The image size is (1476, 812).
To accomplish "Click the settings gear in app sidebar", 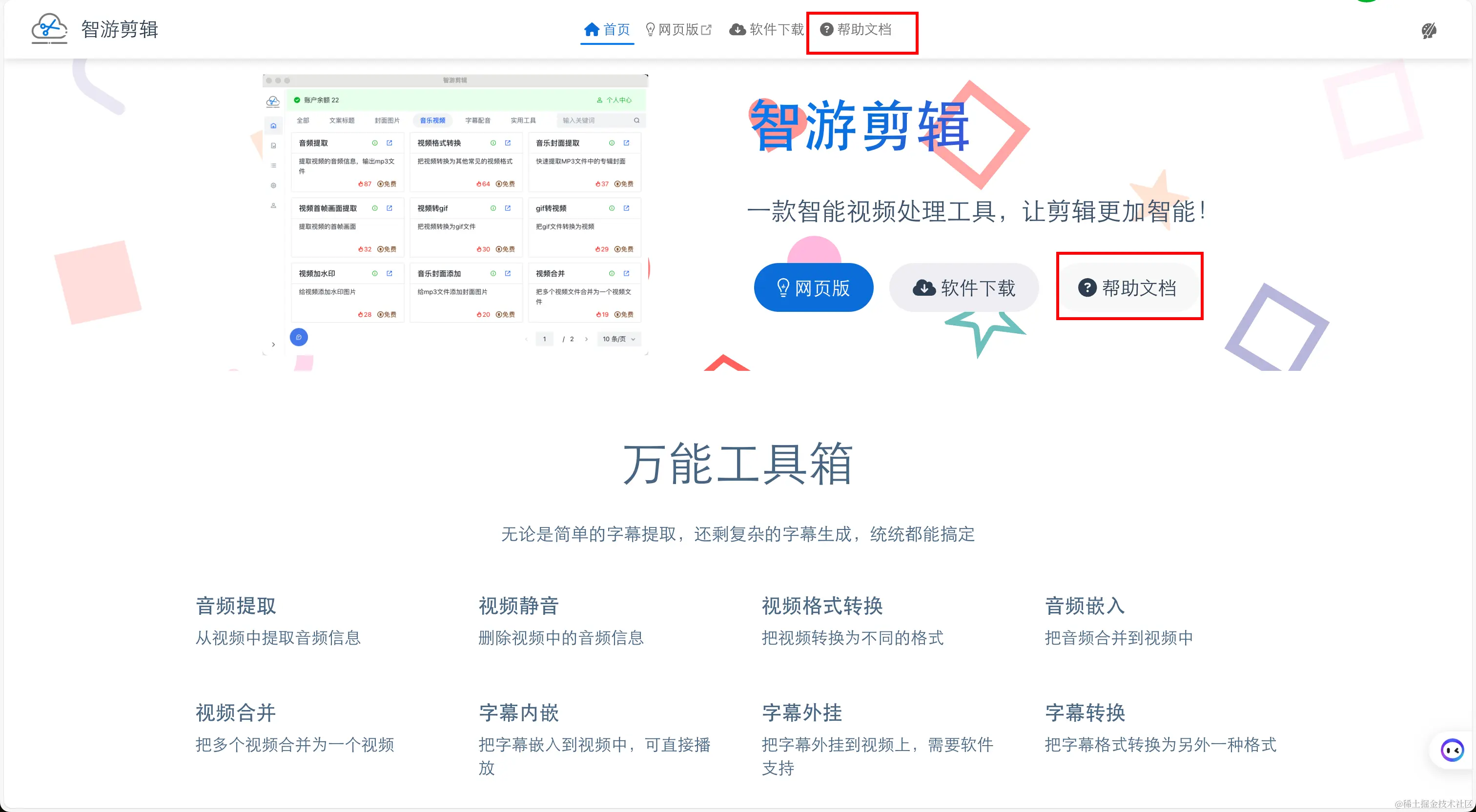I will click(273, 185).
